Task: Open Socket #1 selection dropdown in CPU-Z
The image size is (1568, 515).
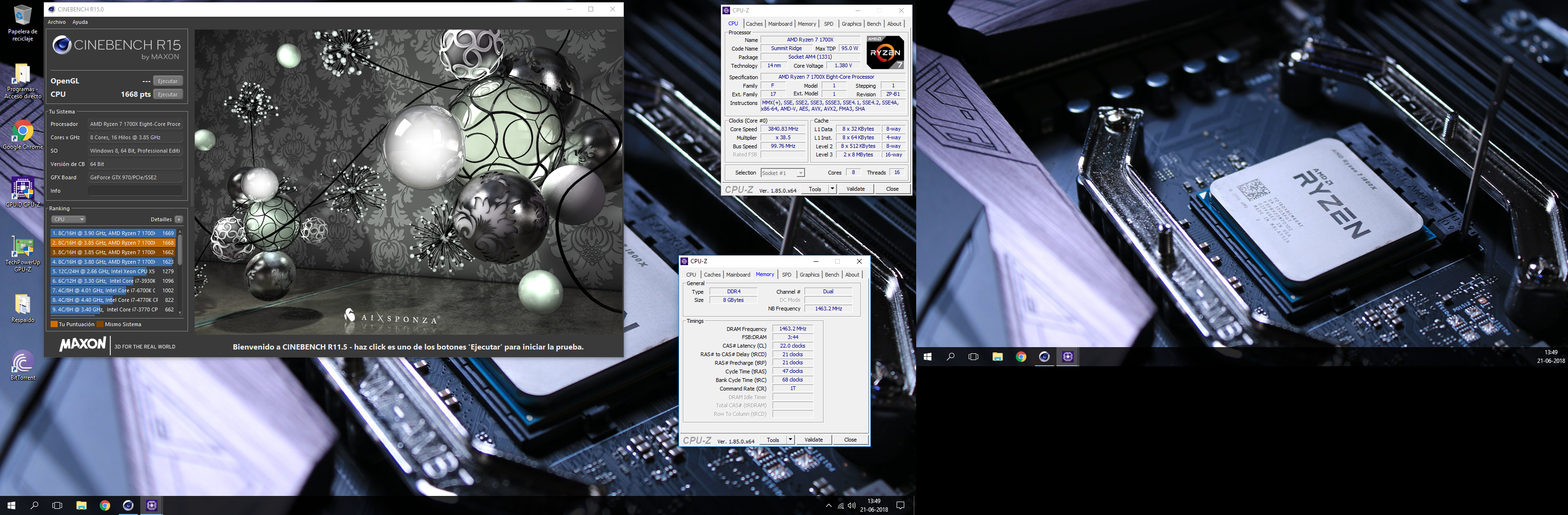Action: point(783,173)
